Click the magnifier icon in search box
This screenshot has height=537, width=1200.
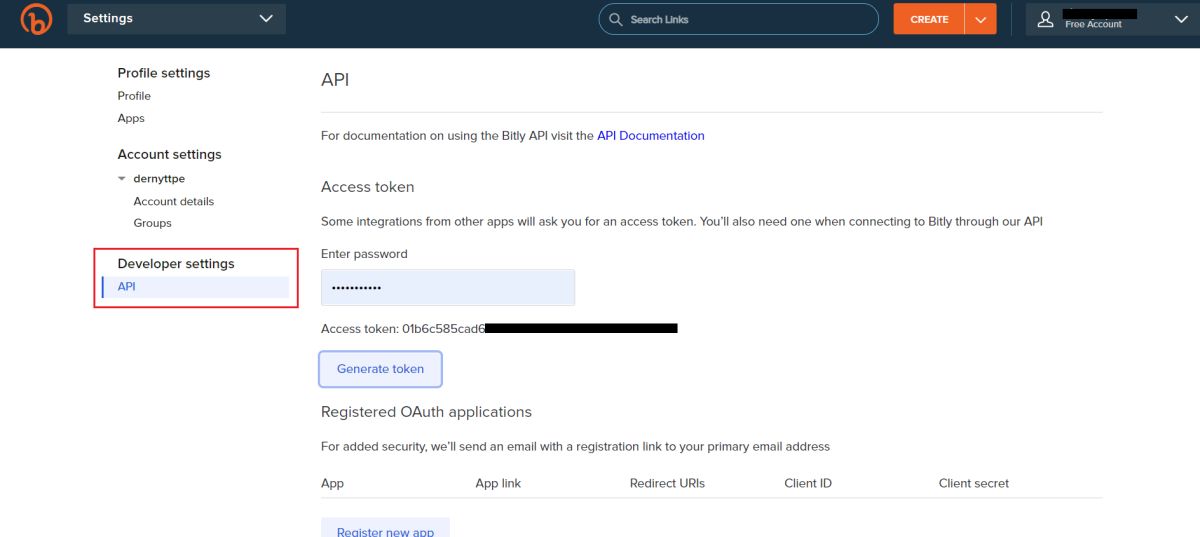(615, 19)
